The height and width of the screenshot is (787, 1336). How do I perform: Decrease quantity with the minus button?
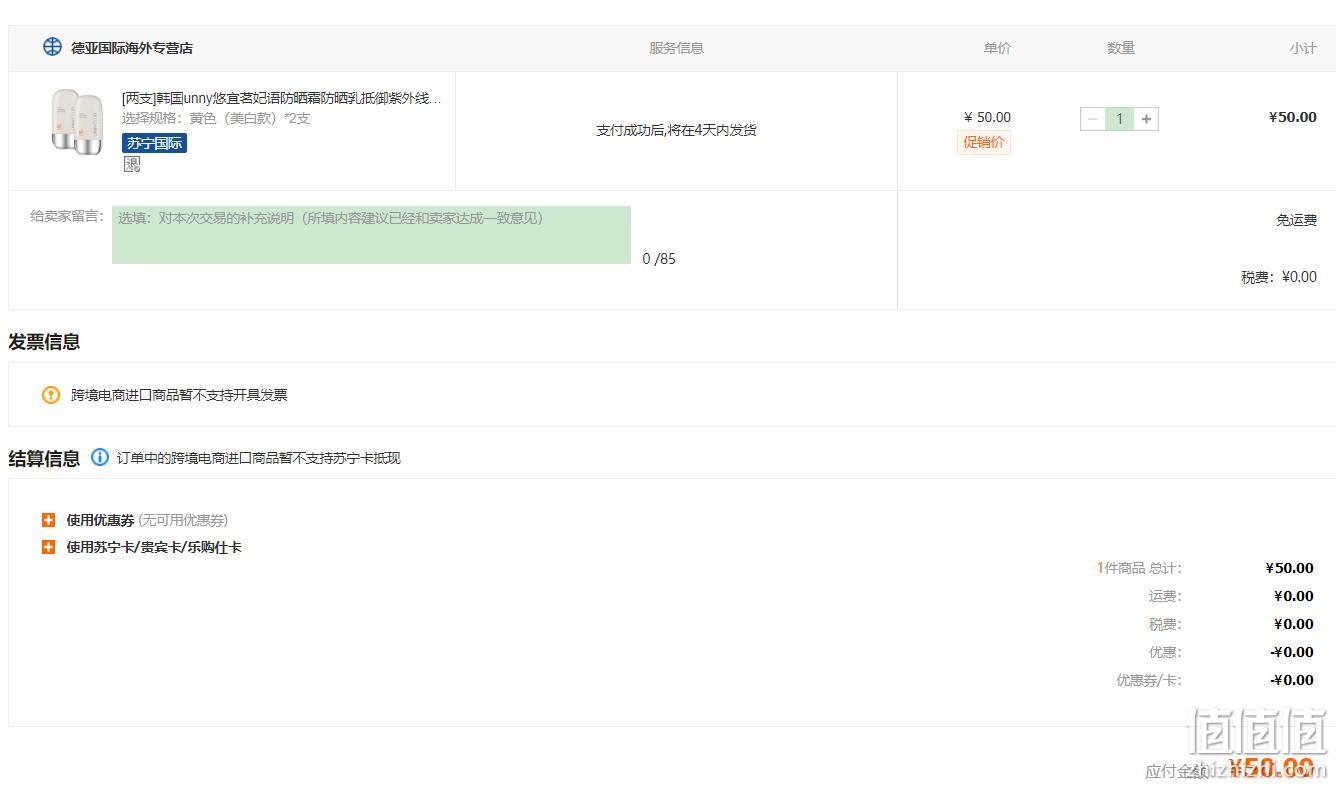[1093, 119]
